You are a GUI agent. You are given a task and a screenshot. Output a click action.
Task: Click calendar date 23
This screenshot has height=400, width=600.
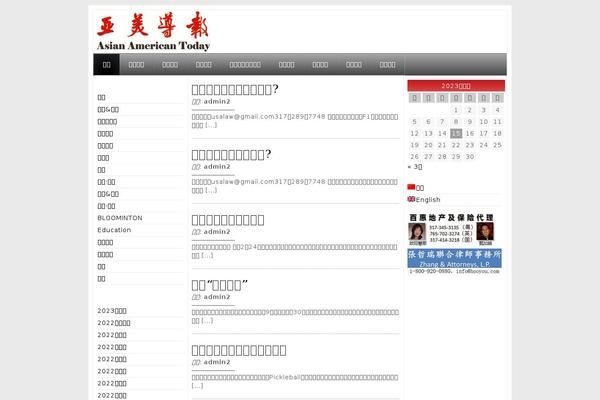470,145
